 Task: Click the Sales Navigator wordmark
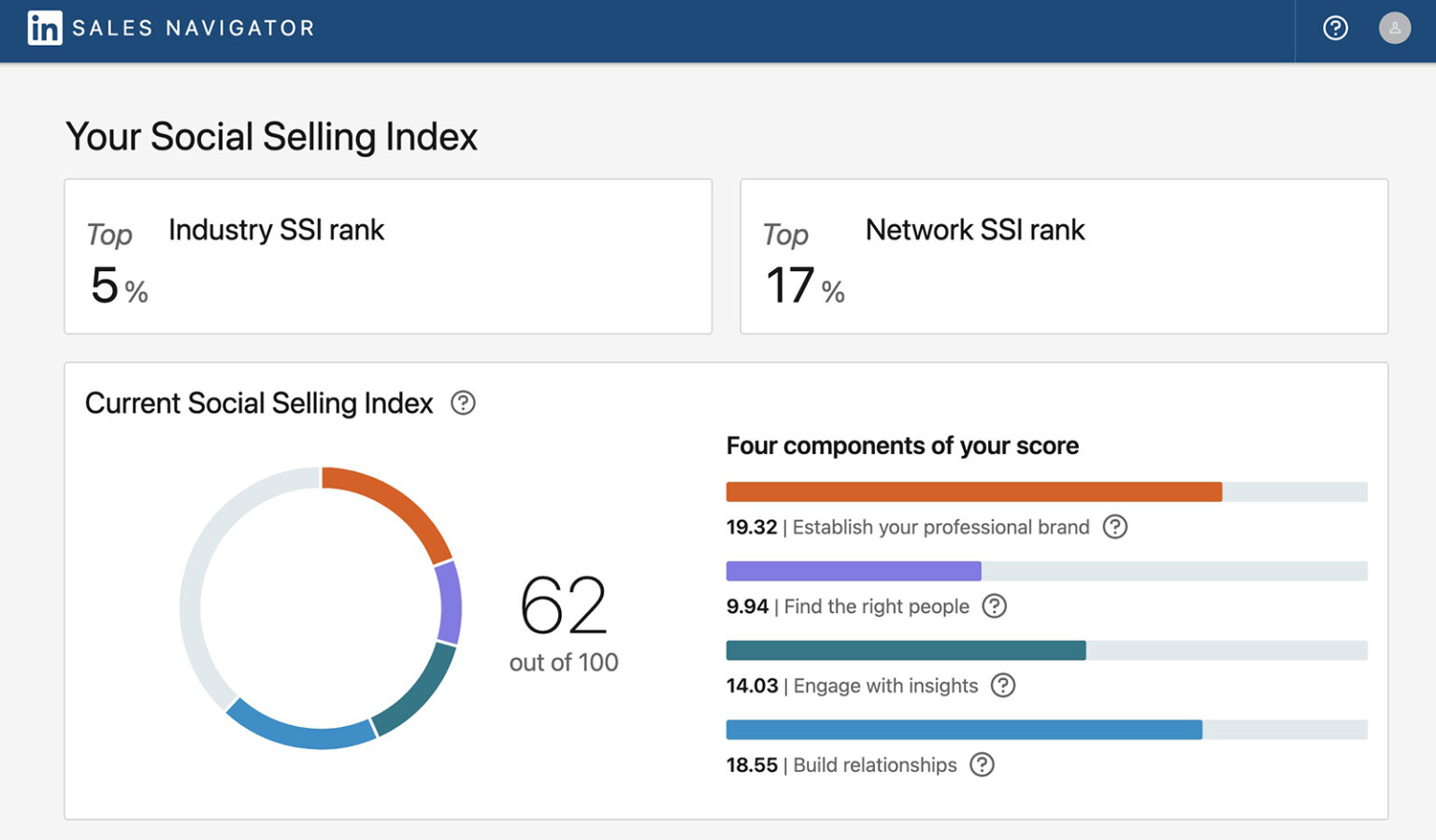tap(194, 28)
